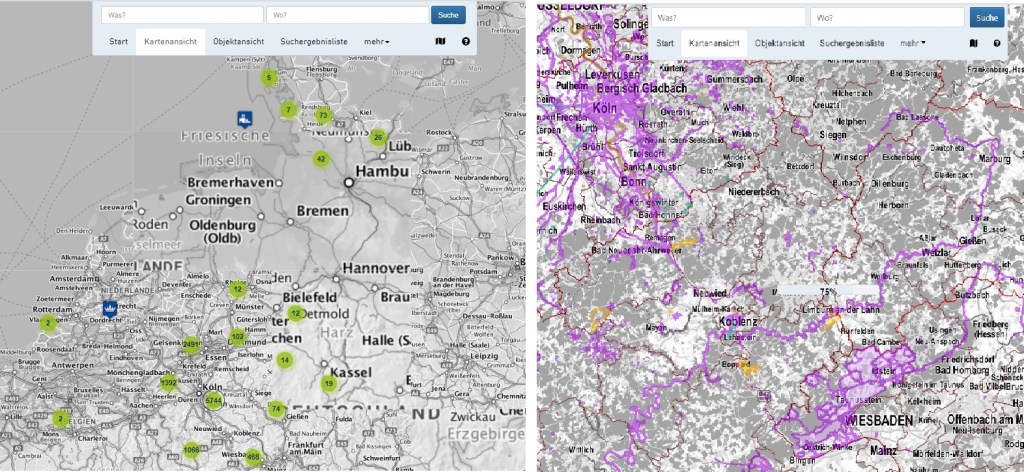Click the 73 cluster marker near Rendsburg
Screen dimensions: 1024x472
pyautogui.click(x=322, y=115)
